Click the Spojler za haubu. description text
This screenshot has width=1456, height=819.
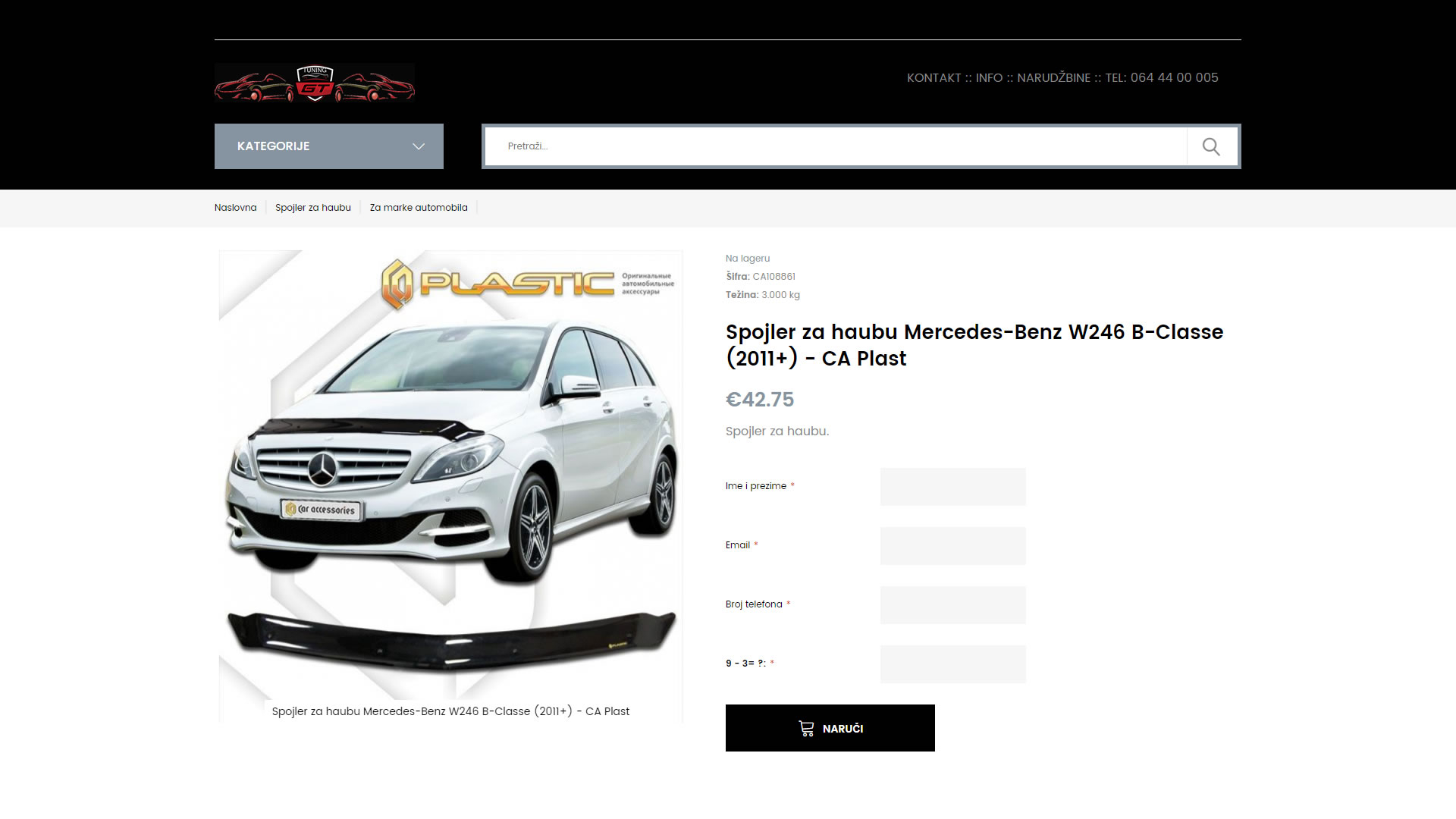tap(777, 431)
